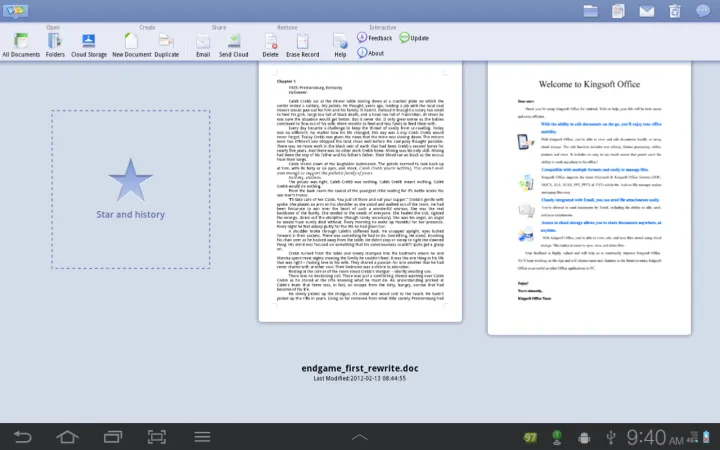Click the Kingsoft Office logo button

pos(15,10)
